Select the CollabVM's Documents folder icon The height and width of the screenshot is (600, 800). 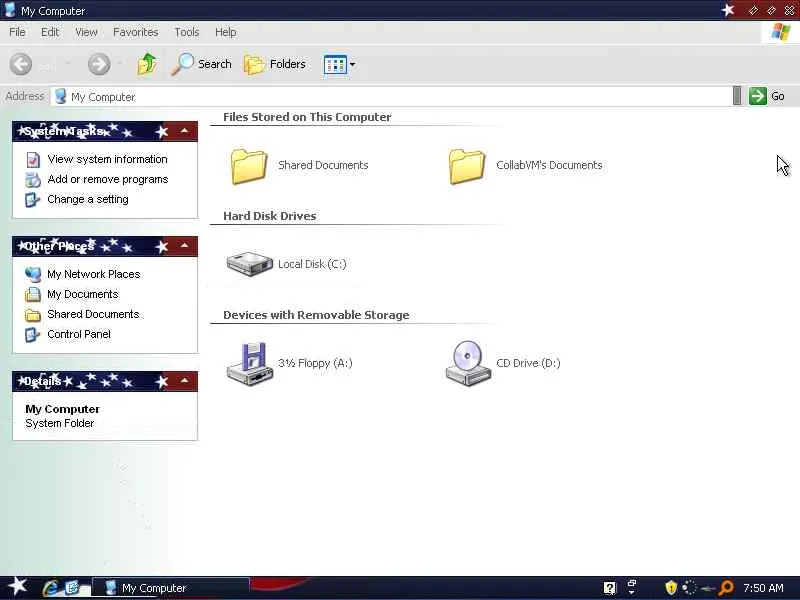point(467,166)
